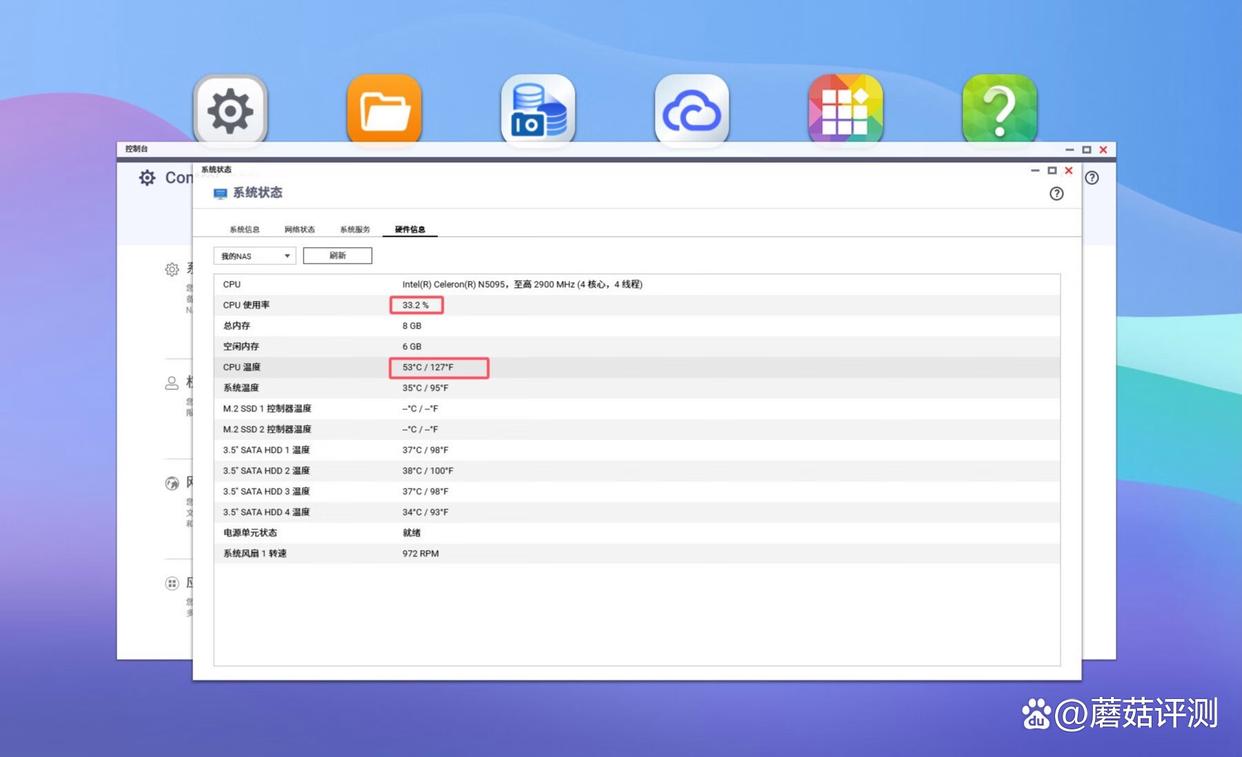Select applications grid icon in Control Panel sidebar
The width and height of the screenshot is (1242, 757).
[172, 583]
